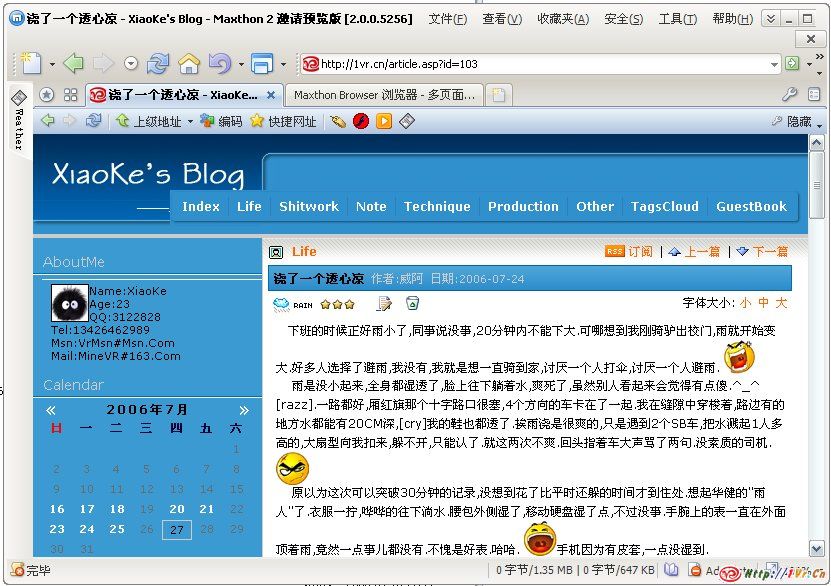Open the 收藏夹 (Favorites) menu

point(562,19)
